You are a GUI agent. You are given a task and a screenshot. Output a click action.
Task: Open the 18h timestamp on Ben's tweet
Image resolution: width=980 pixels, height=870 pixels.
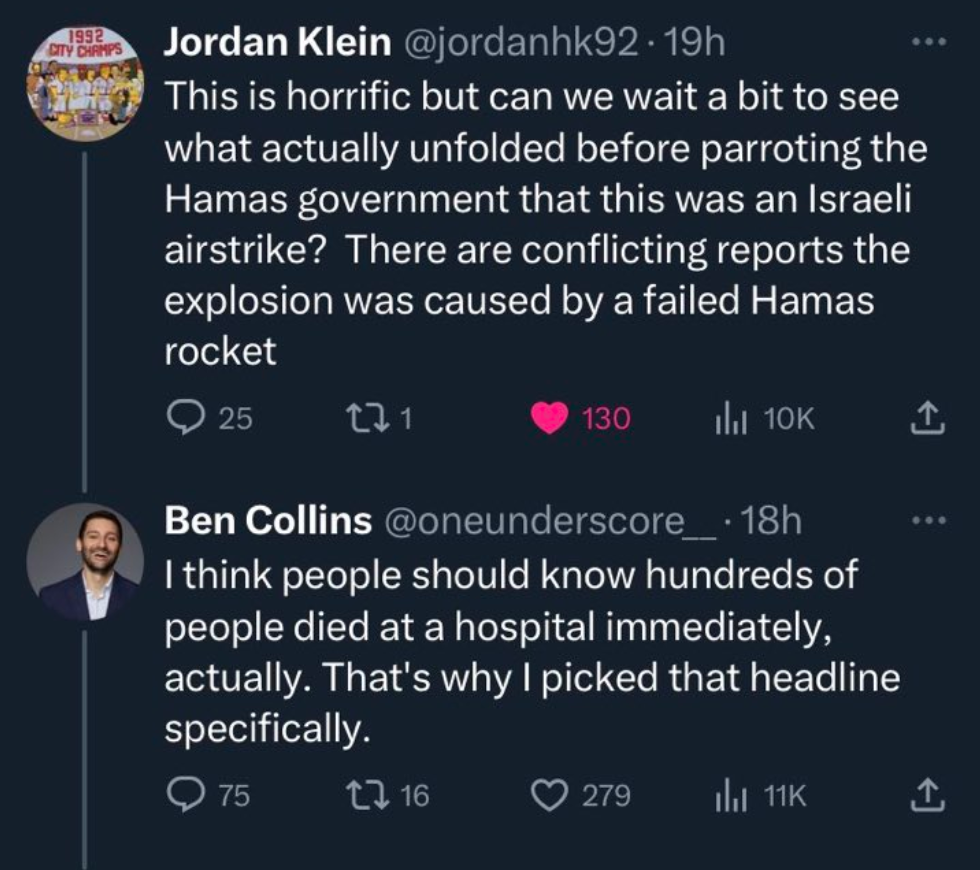[x=771, y=521]
